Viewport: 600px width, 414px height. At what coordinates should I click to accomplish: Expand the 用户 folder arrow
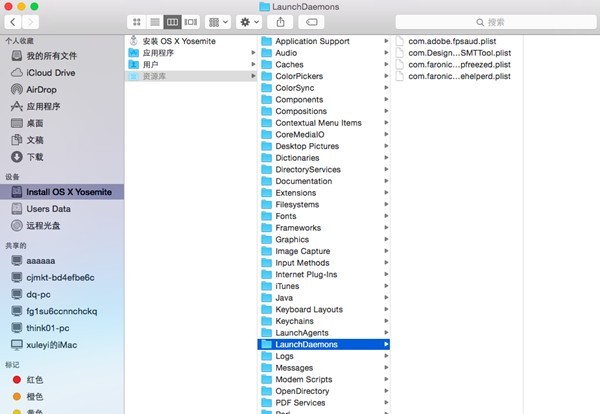(x=253, y=65)
